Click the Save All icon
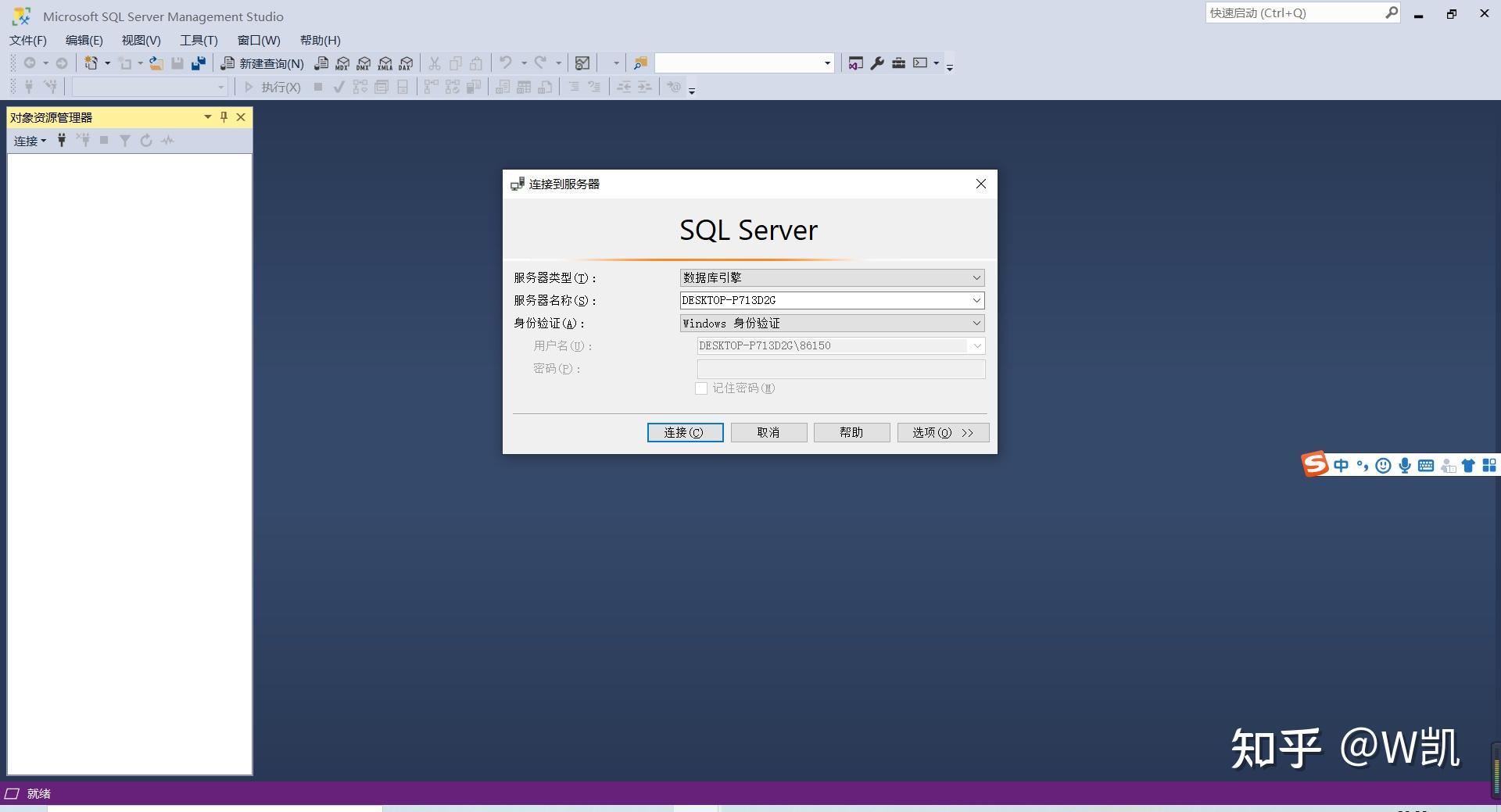The width and height of the screenshot is (1501, 812). (x=199, y=63)
